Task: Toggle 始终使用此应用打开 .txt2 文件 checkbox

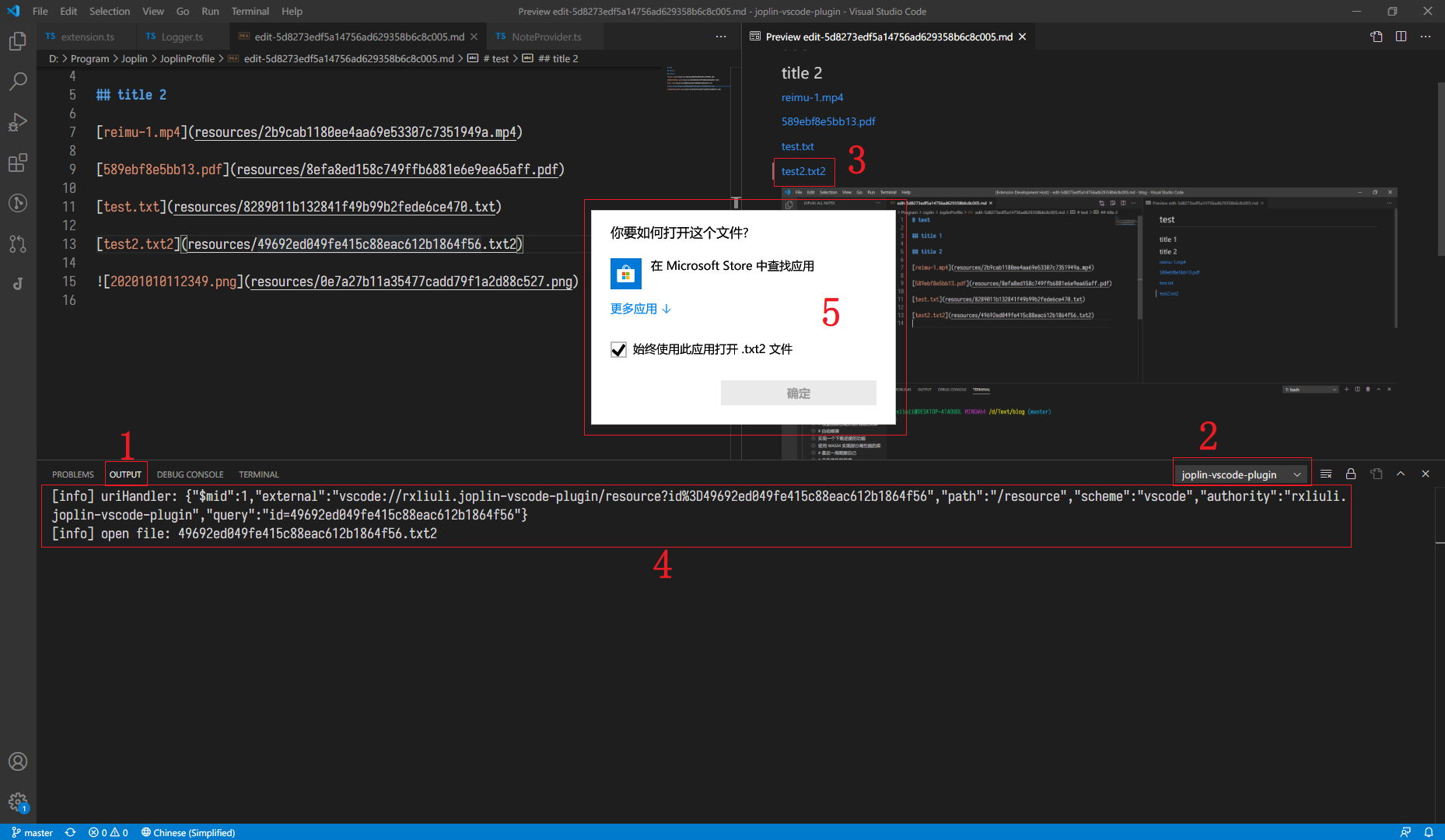Action: click(619, 349)
